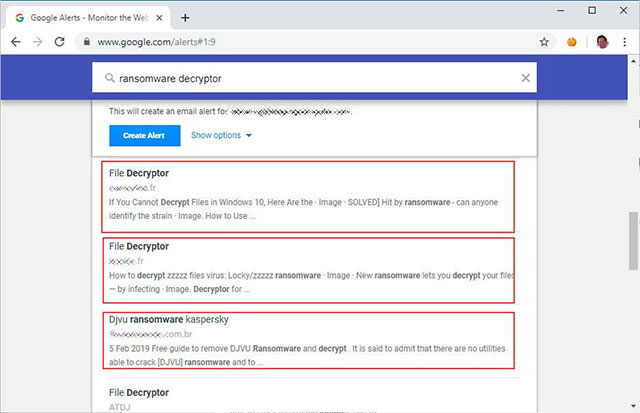The image size is (640, 413).
Task: Open the cookie extension icon
Action: [571, 42]
